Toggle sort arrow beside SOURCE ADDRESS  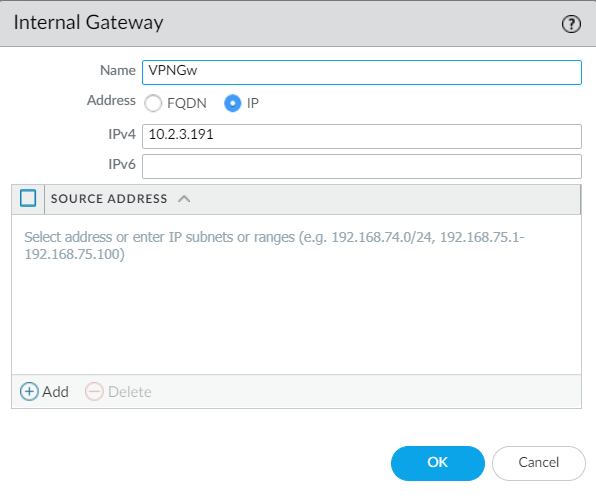pos(184,198)
